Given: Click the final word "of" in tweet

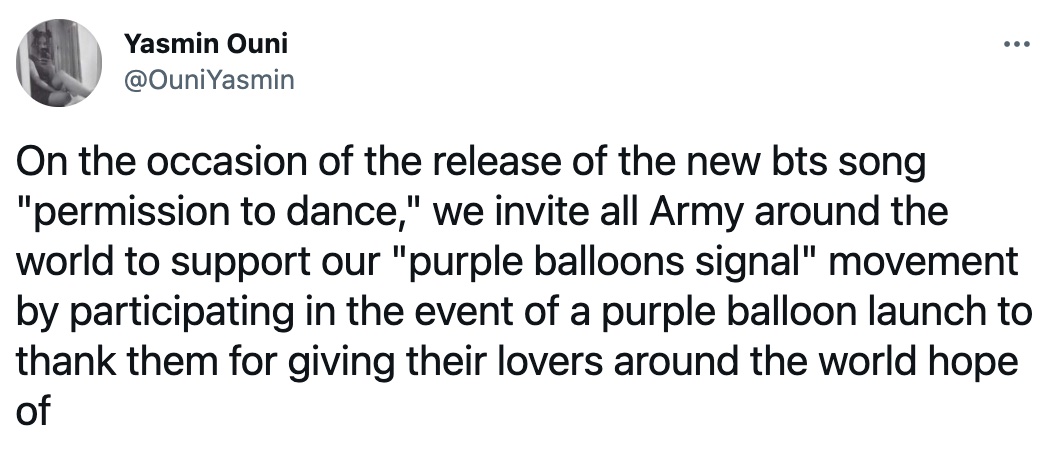Looking at the screenshot, I should pos(33,409).
